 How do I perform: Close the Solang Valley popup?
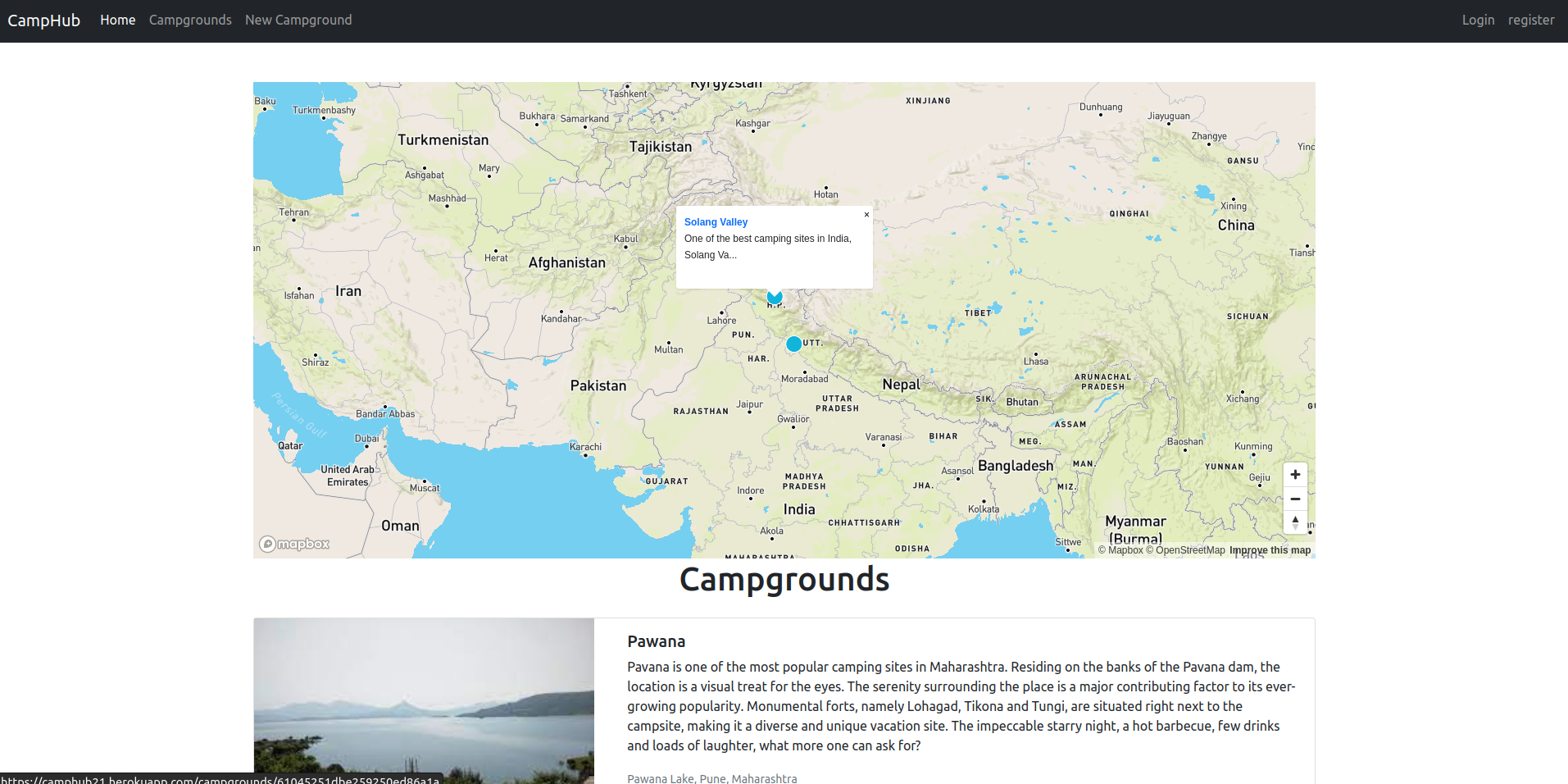[x=866, y=215]
